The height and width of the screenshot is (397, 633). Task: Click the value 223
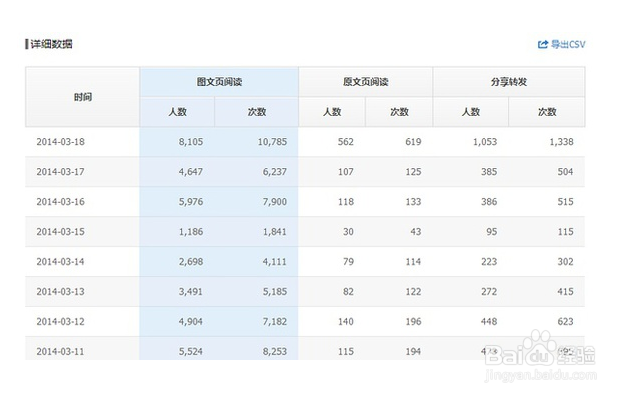[x=489, y=262]
